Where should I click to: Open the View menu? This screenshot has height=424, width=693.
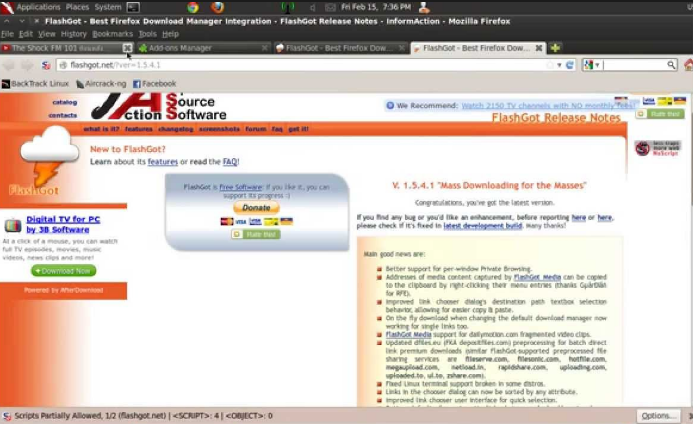click(46, 34)
